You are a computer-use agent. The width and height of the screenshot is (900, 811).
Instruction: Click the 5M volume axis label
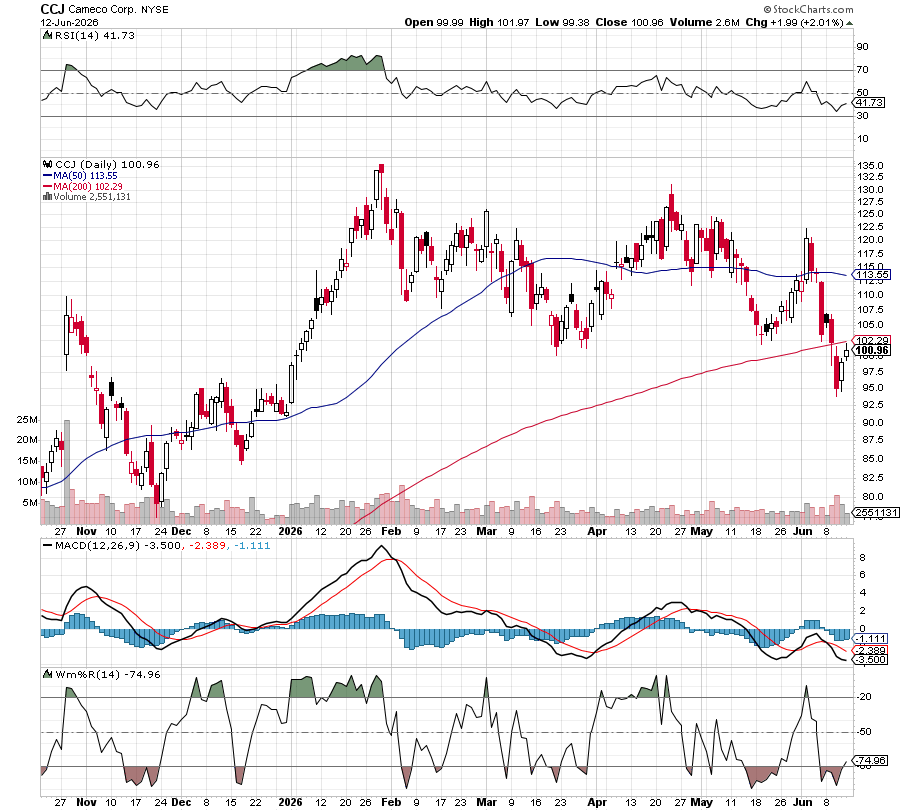pyautogui.click(x=30, y=503)
